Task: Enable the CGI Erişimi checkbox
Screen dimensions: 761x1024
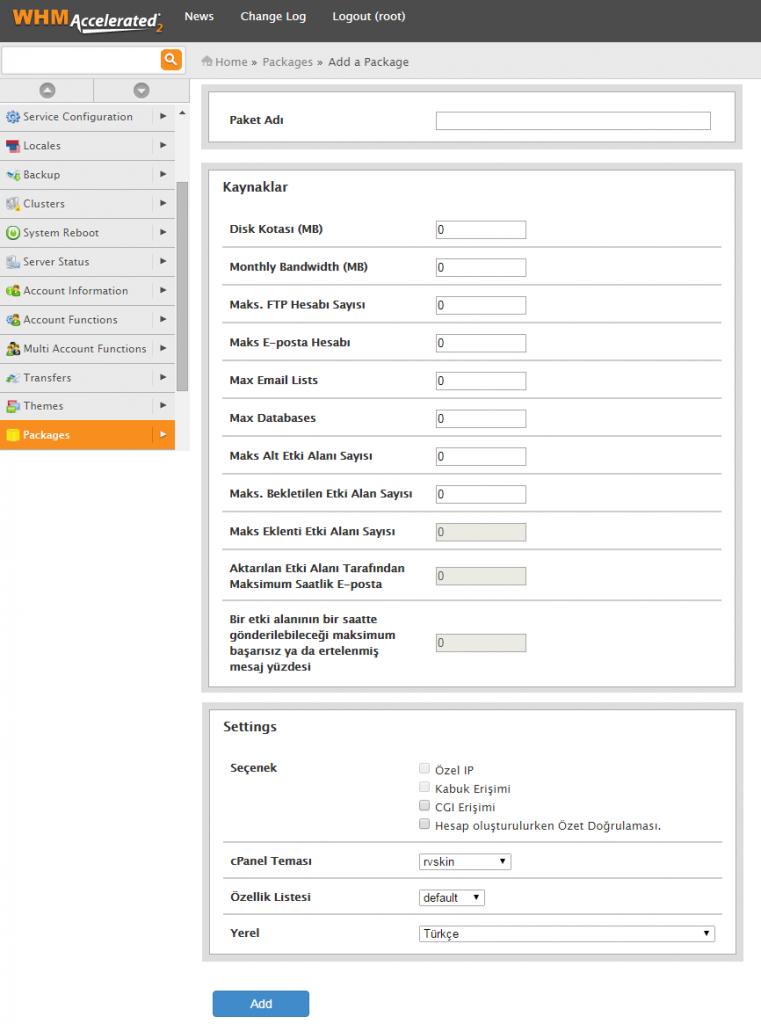Action: [425, 806]
